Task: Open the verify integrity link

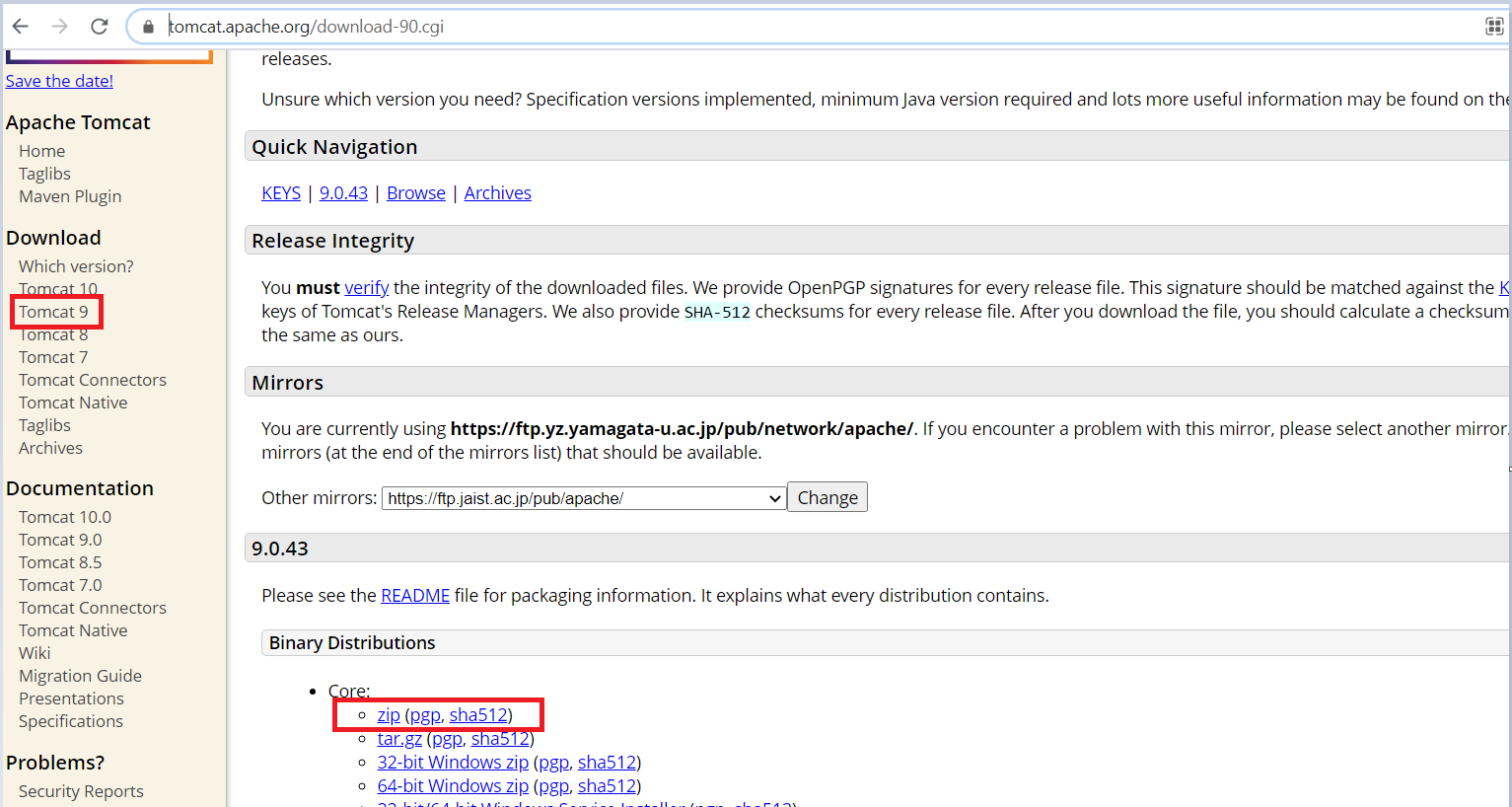Action: pos(367,288)
